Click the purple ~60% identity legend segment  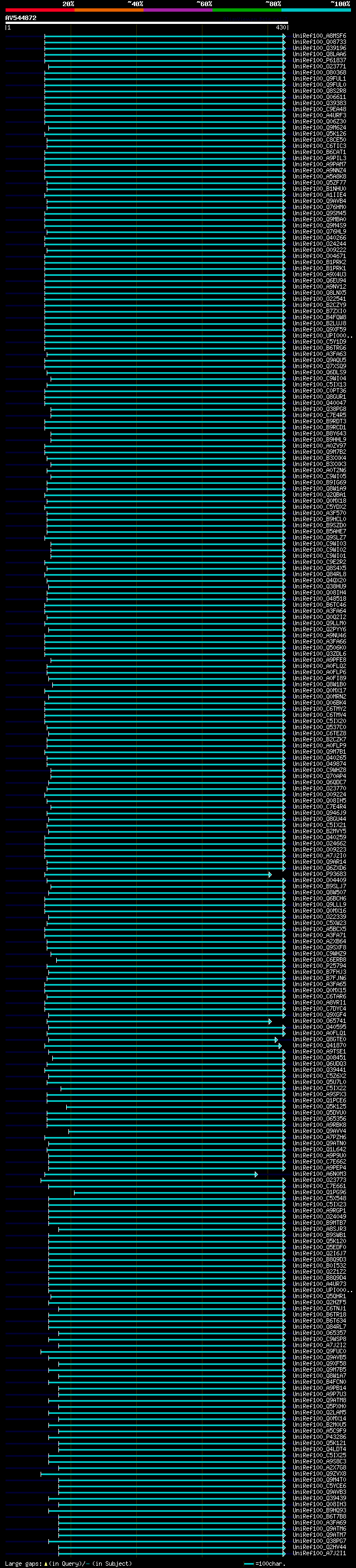pos(177,10)
